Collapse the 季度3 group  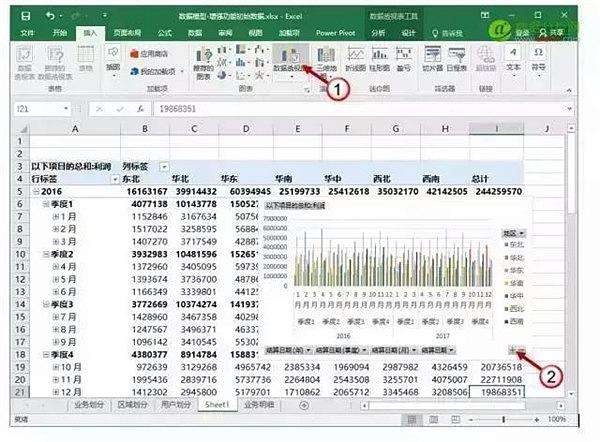(x=46, y=305)
